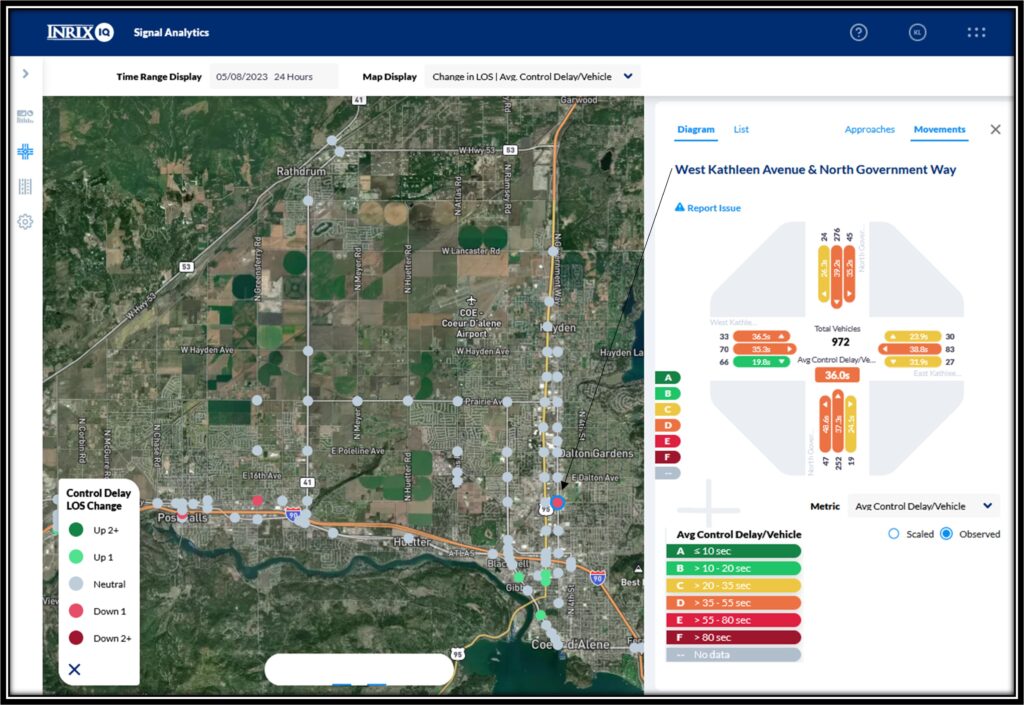
Task: Open the apps grid menu icon
Action: [x=975, y=32]
